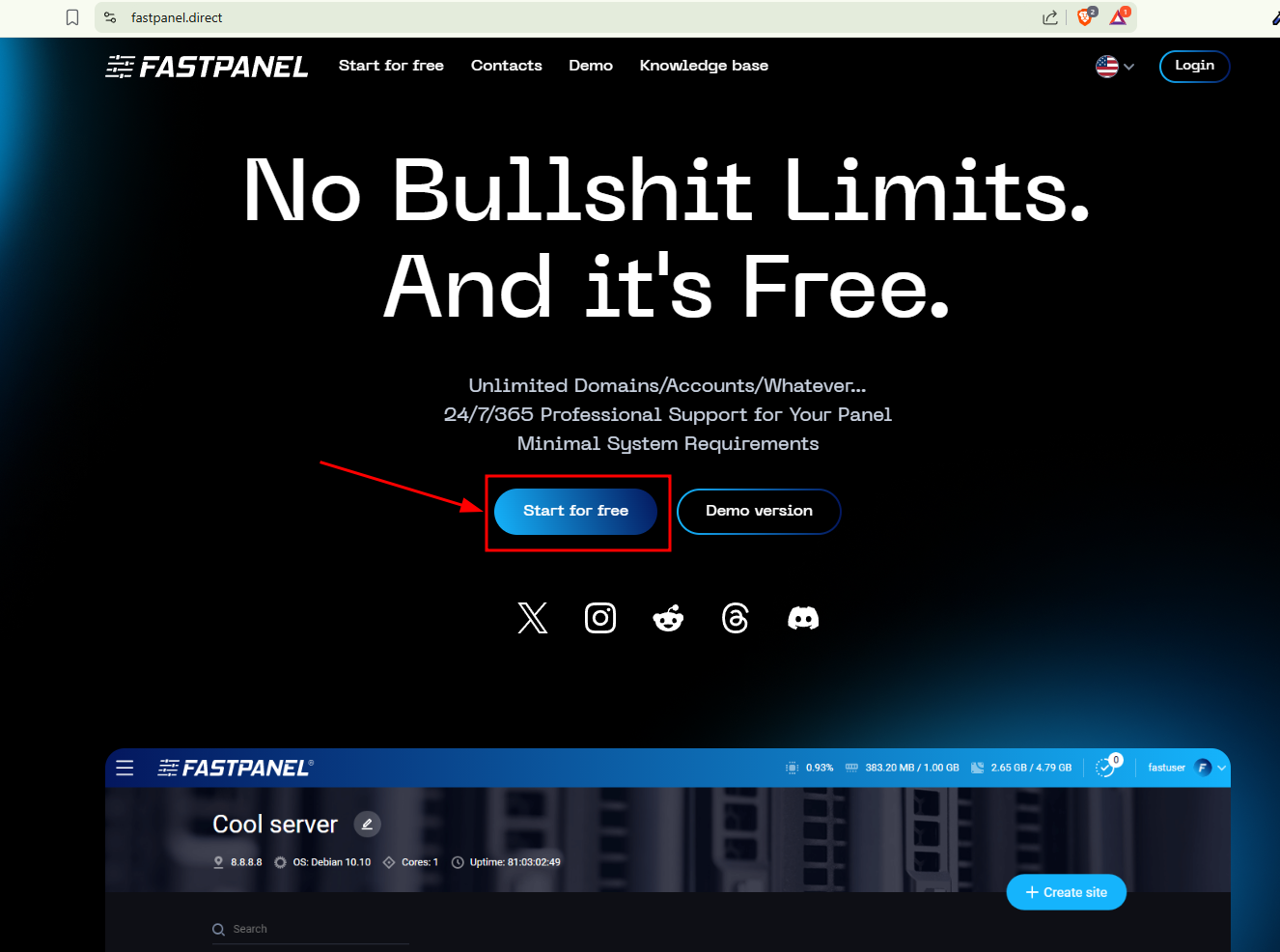Click the X (Twitter) social icon
1280x952 pixels.
point(532,618)
